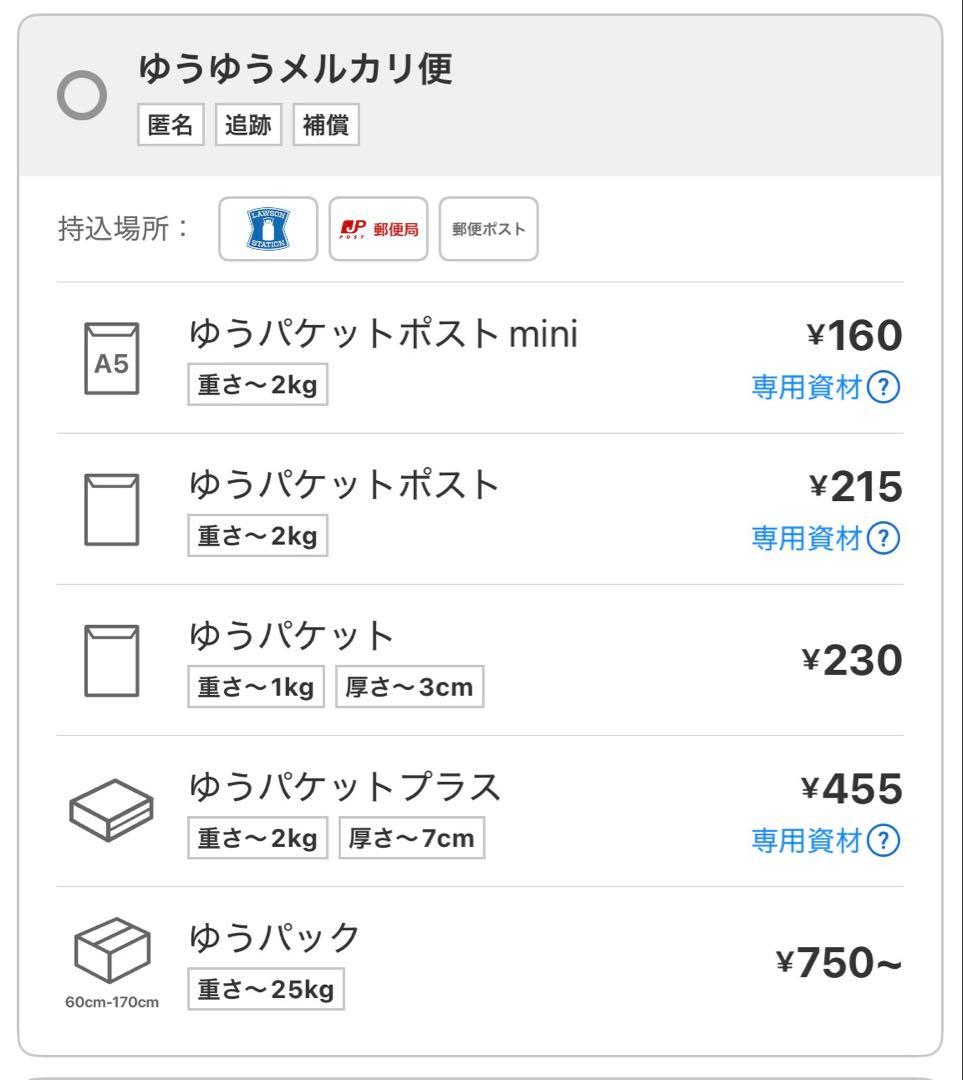963x1080 pixels.
Task: Click the 匿名 tag
Action: tap(171, 127)
